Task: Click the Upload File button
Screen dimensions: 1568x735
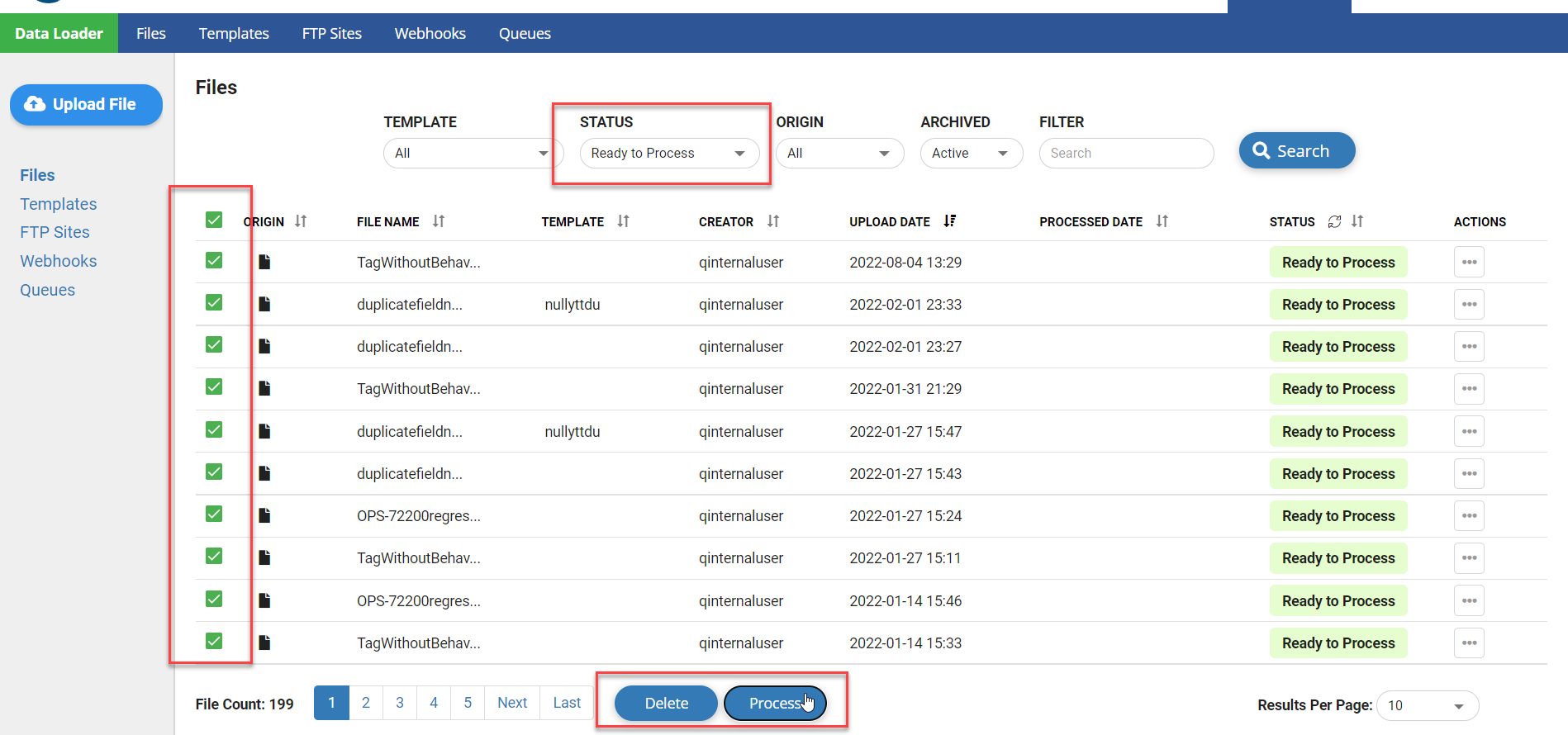Action: point(86,105)
